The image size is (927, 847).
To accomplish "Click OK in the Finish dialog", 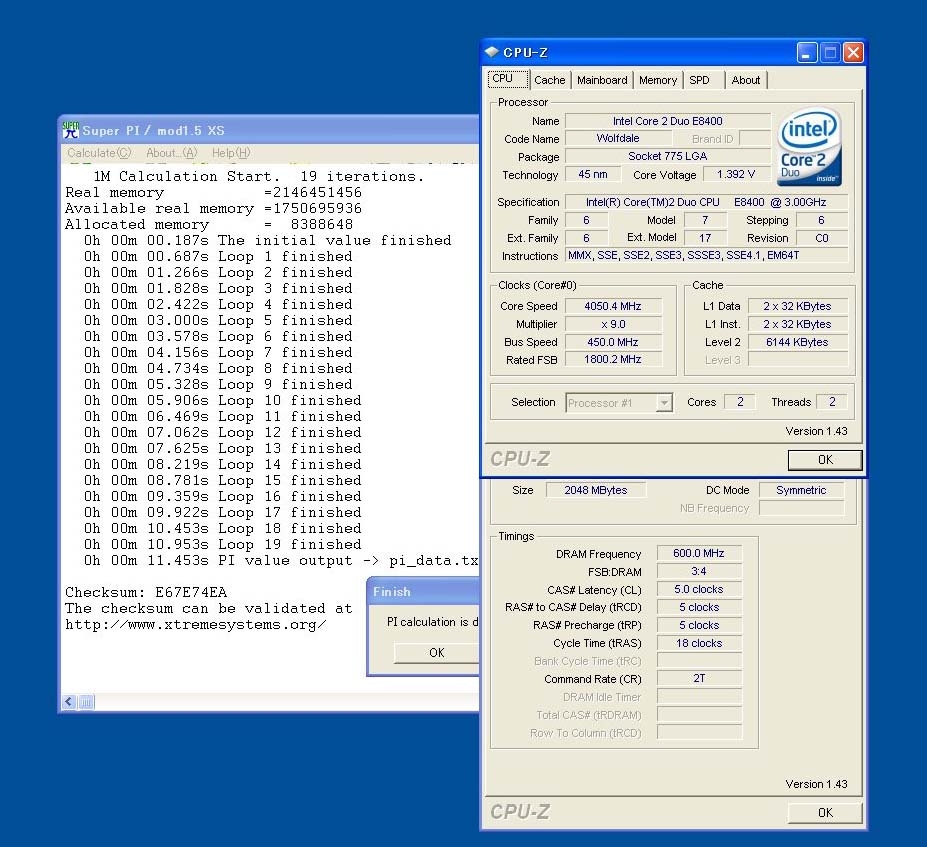I will coord(436,653).
